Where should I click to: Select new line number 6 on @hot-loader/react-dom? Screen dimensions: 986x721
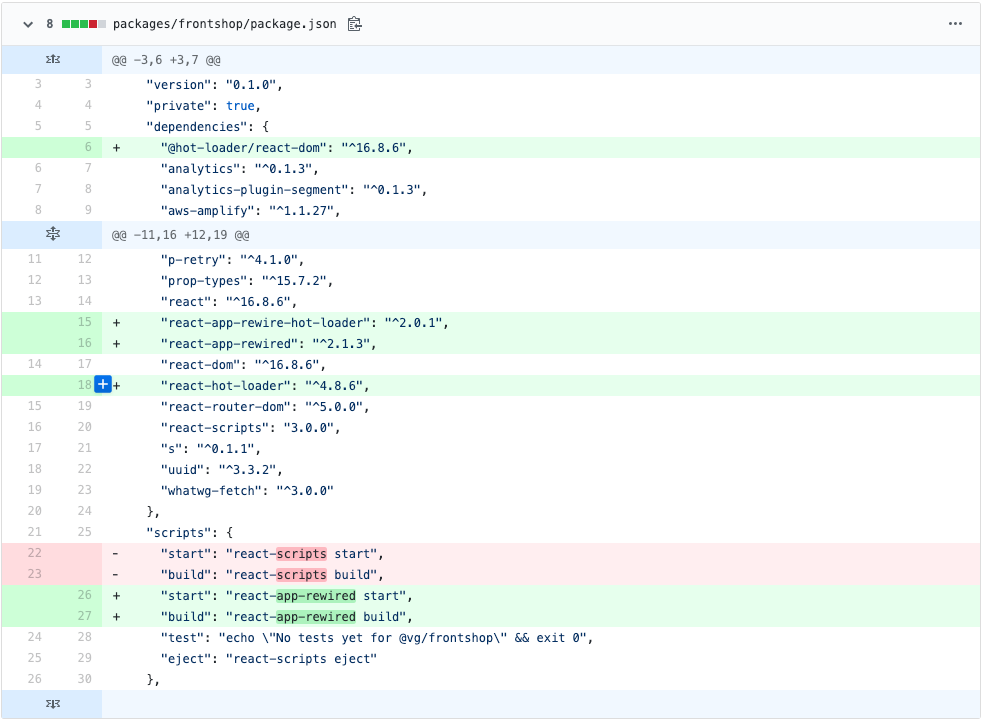[87, 147]
